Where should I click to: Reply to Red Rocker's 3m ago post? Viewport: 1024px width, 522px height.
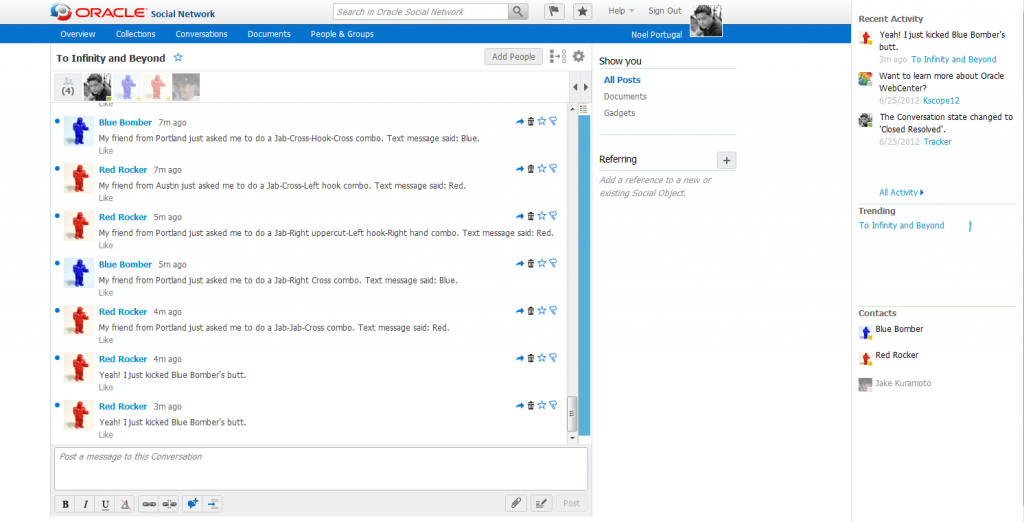tap(520, 405)
